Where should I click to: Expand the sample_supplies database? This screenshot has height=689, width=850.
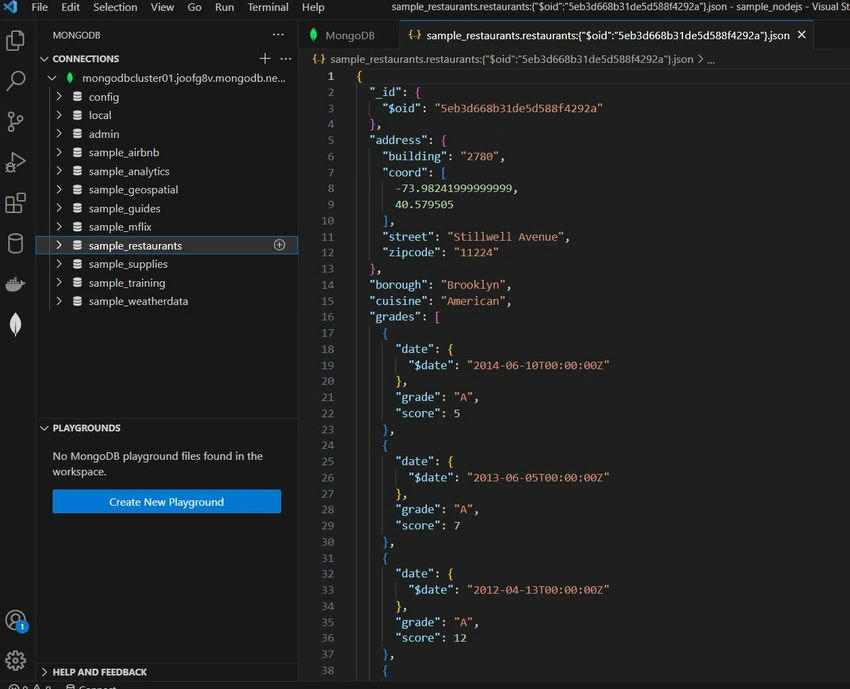(x=59, y=263)
